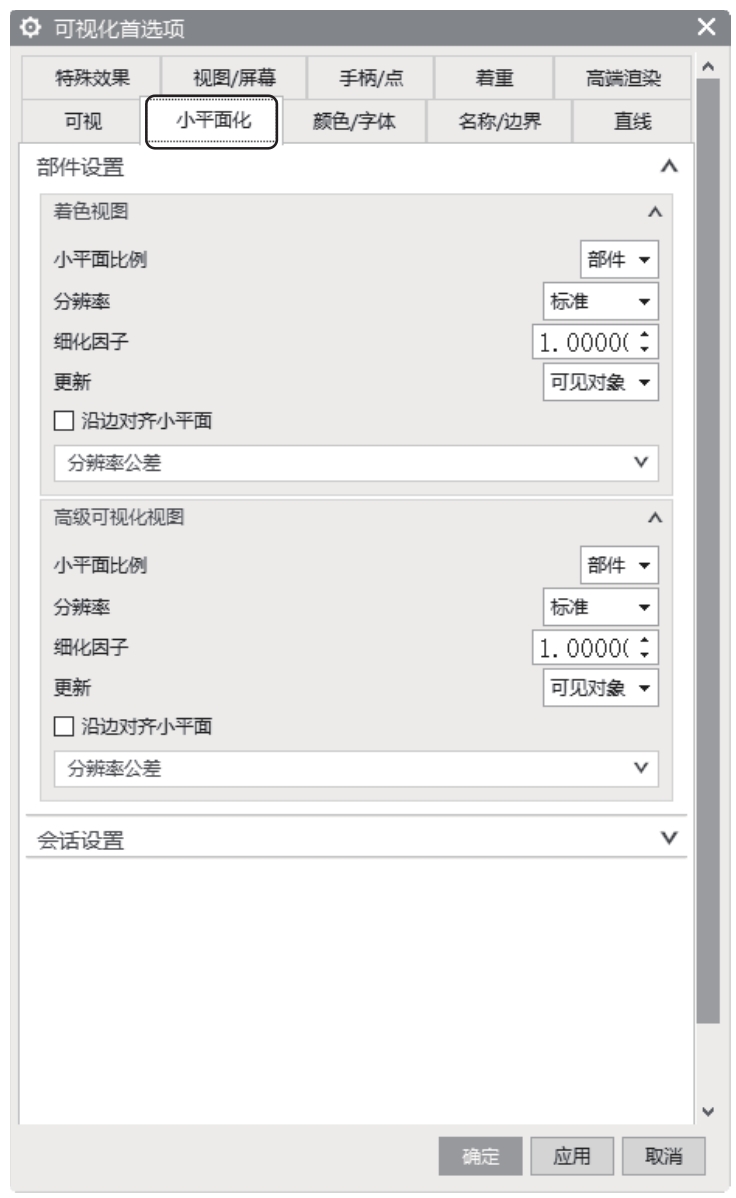
Task: Collapse the 高级可视化视图 group arrow
Action: [655, 518]
